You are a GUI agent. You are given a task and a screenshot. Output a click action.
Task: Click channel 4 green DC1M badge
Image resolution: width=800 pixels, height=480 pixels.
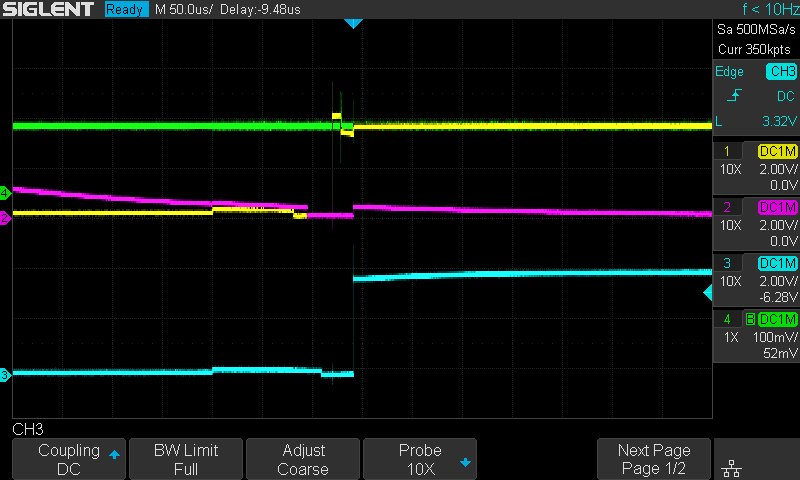click(x=778, y=319)
